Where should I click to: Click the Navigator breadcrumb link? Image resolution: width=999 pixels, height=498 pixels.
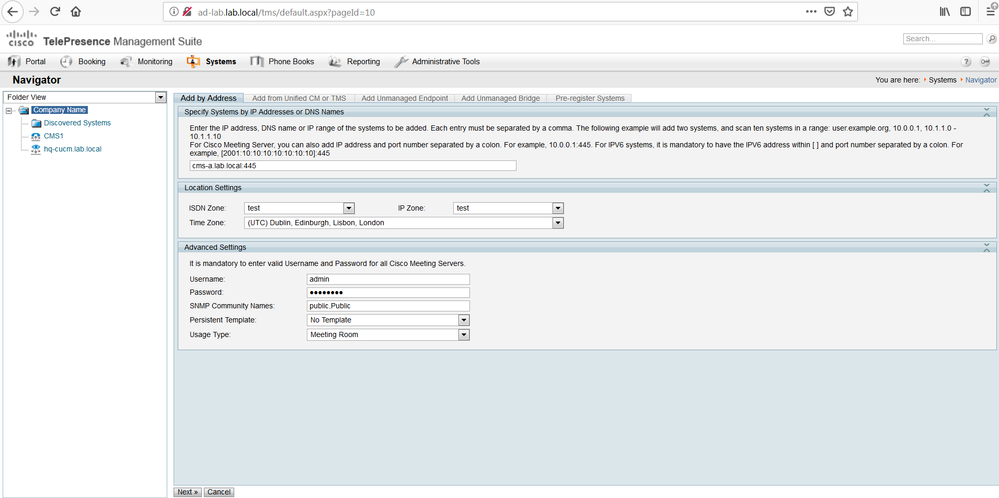coord(981,80)
